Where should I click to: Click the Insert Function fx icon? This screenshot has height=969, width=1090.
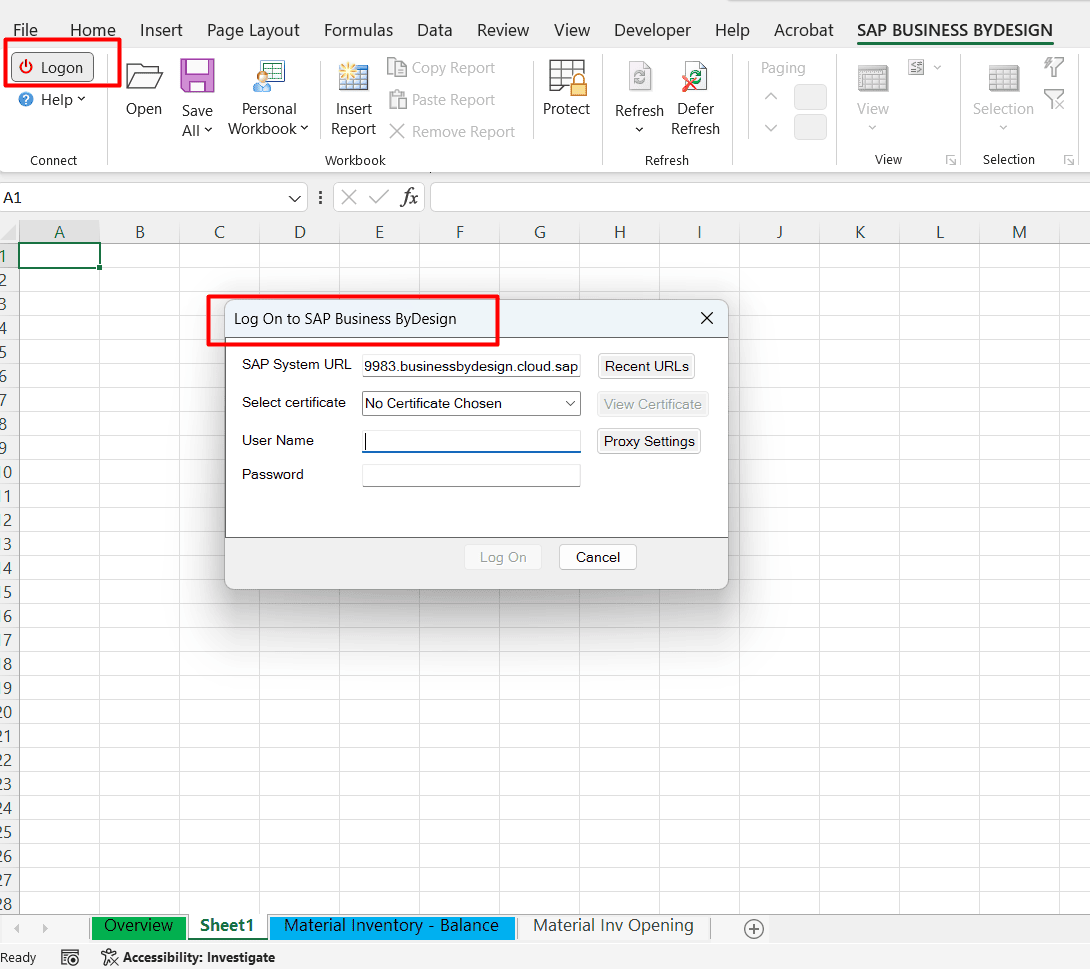[409, 197]
